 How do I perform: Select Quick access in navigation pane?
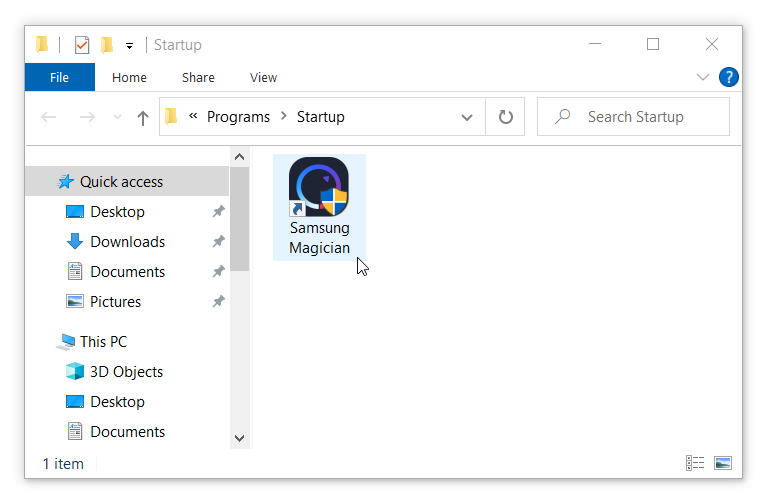[x=127, y=182]
